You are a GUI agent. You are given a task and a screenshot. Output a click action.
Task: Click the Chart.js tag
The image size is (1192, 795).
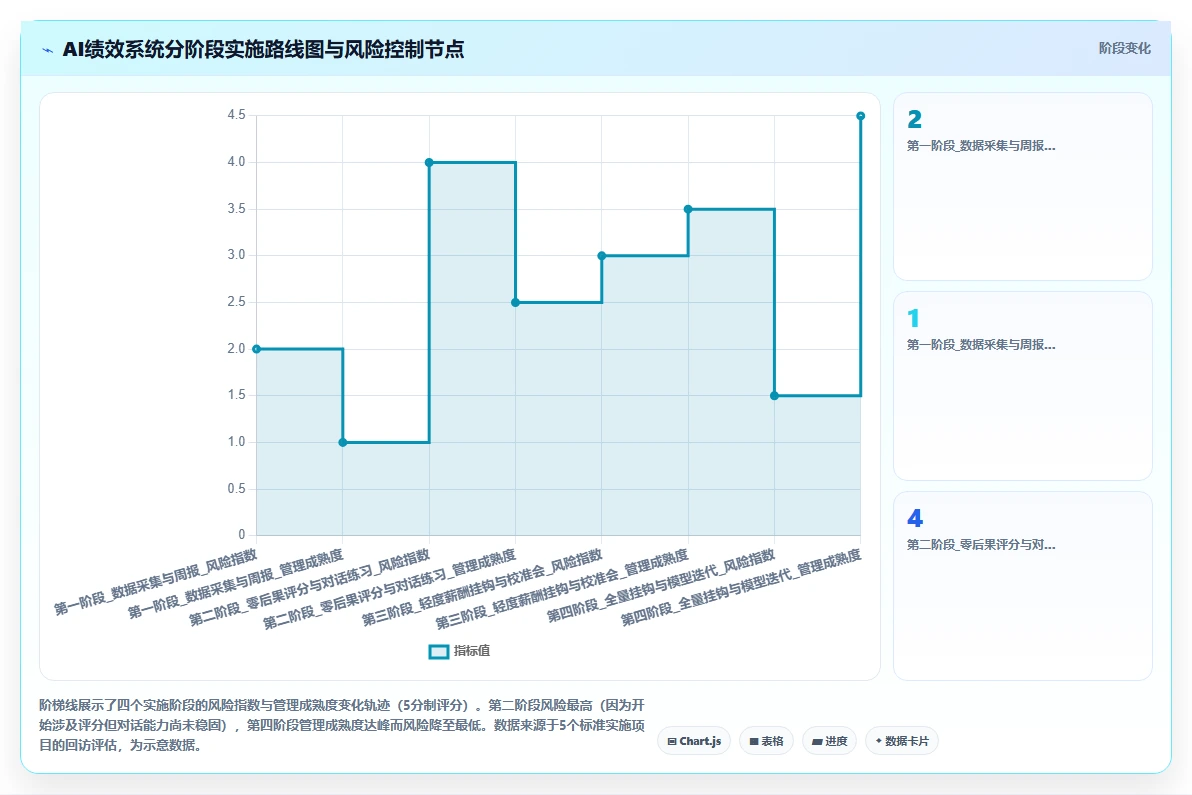694,741
